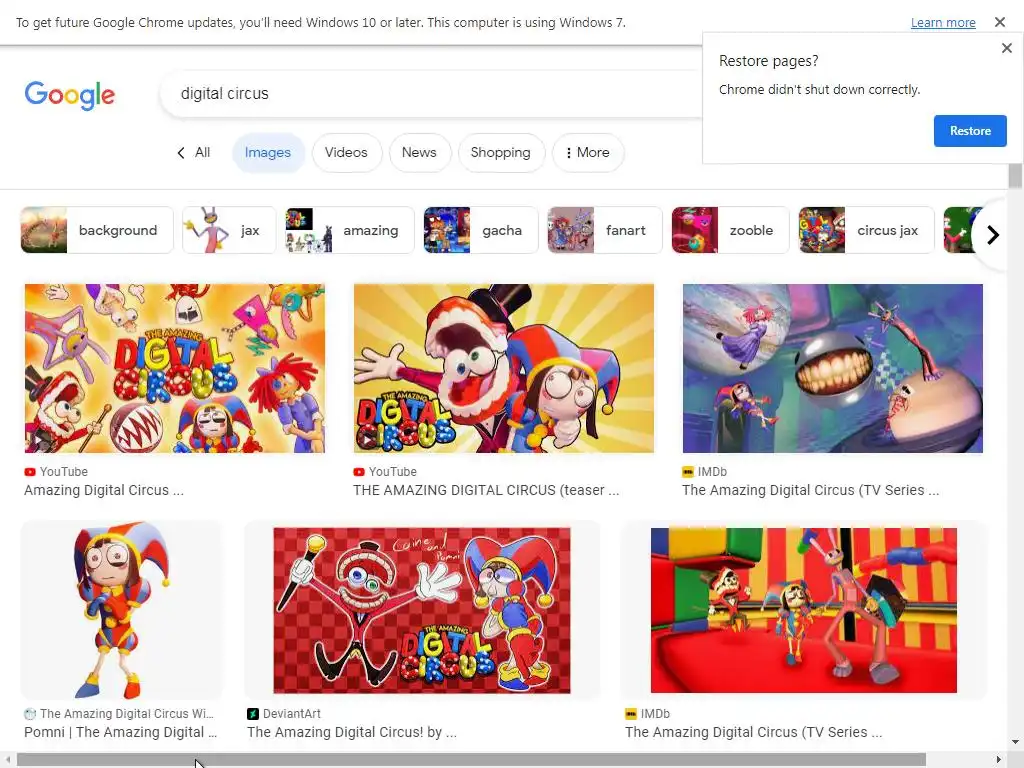Open the DeviantArt red checkered fanart thumbnail

(422, 610)
